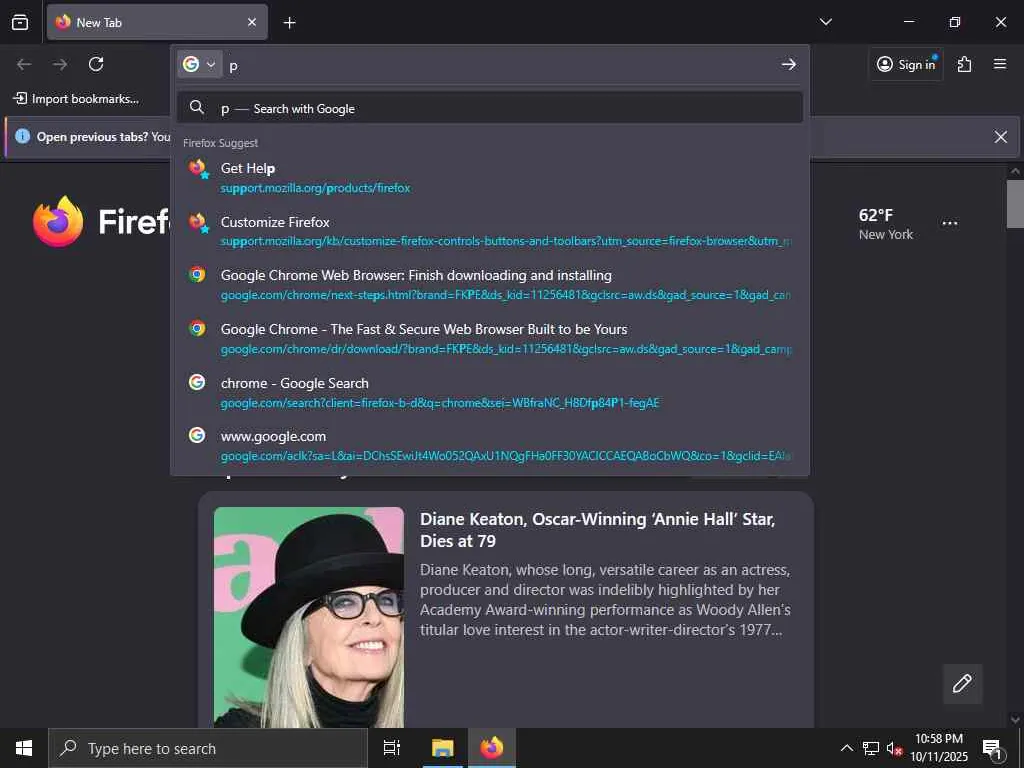Open the list all tabs dropdown
This screenshot has width=1024, height=768.
[x=825, y=22]
